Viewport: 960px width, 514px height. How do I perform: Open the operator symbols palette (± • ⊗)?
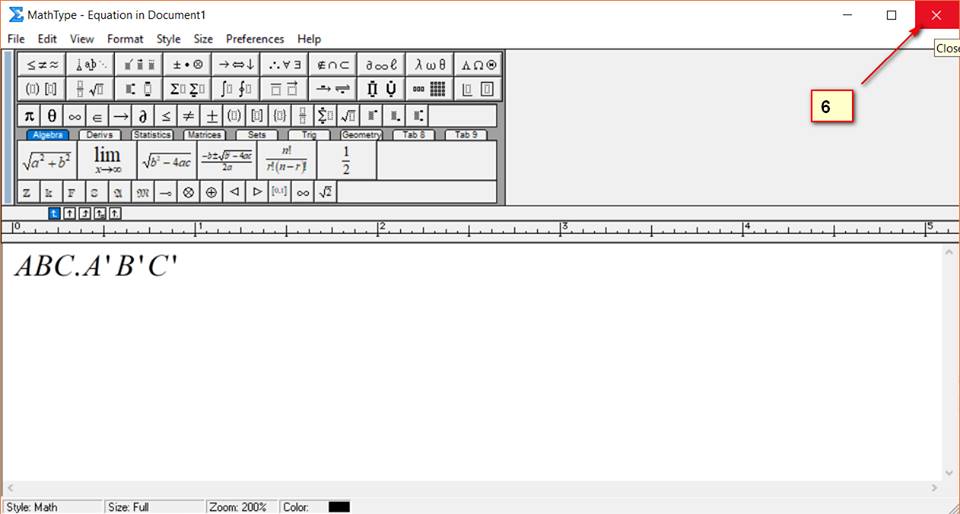pos(187,64)
